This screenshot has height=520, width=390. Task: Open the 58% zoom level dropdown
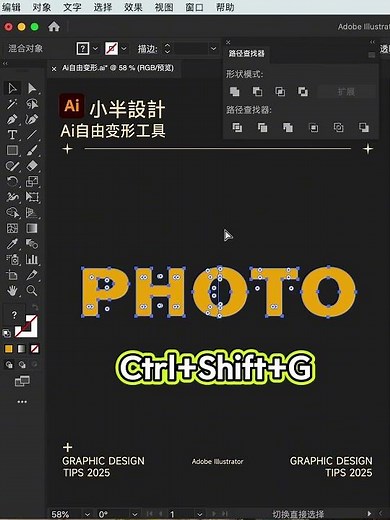87,514
